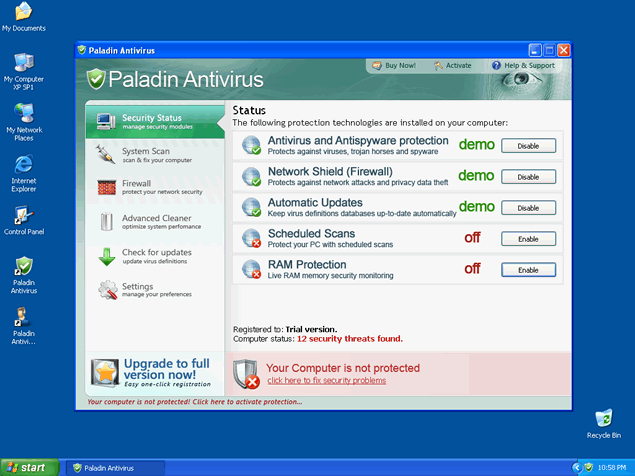The width and height of the screenshot is (635, 476).
Task: Click the Paladin Antivirus shield logo
Action: click(x=96, y=79)
